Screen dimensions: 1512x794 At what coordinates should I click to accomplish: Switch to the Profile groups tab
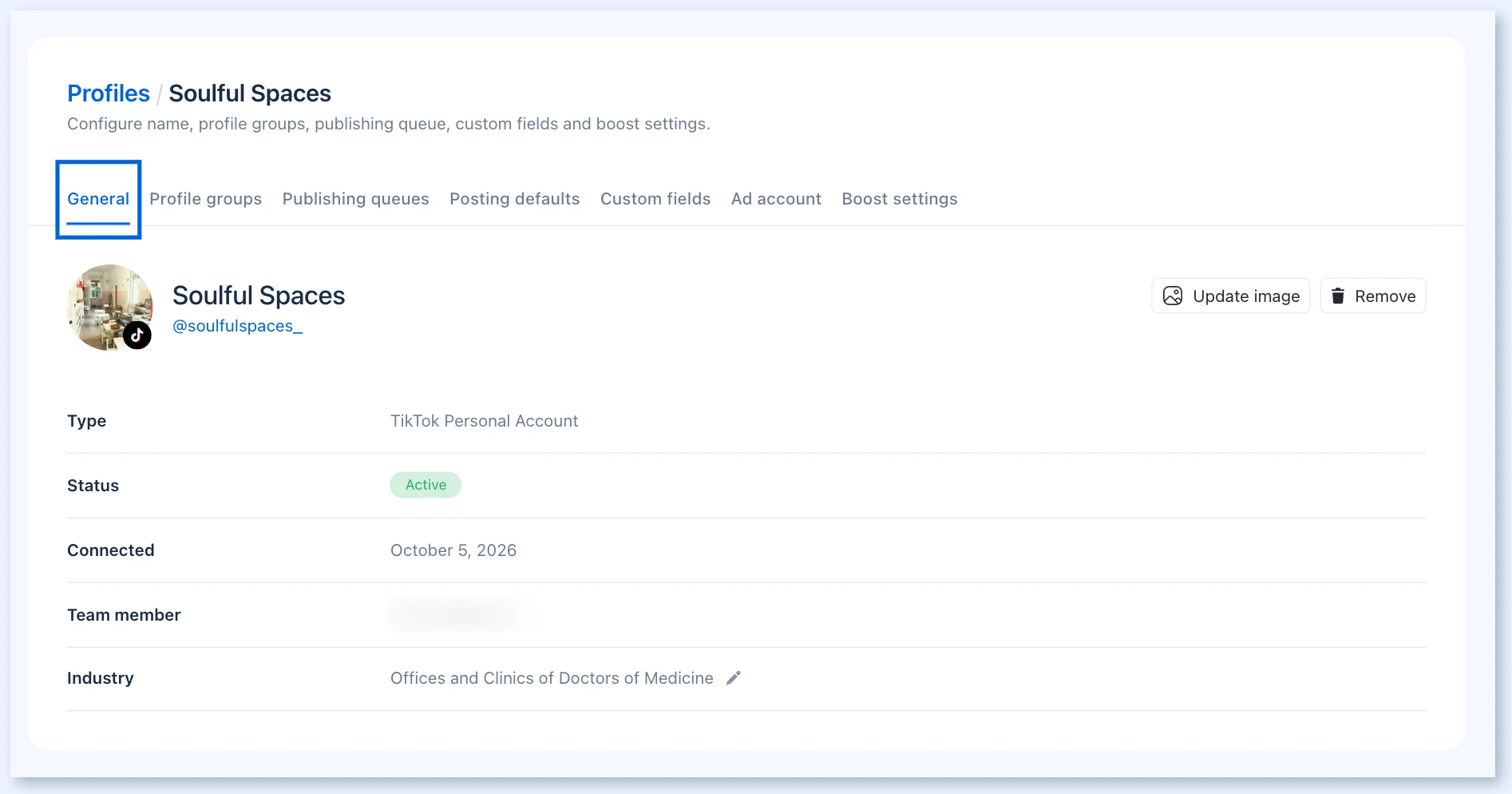click(x=206, y=199)
